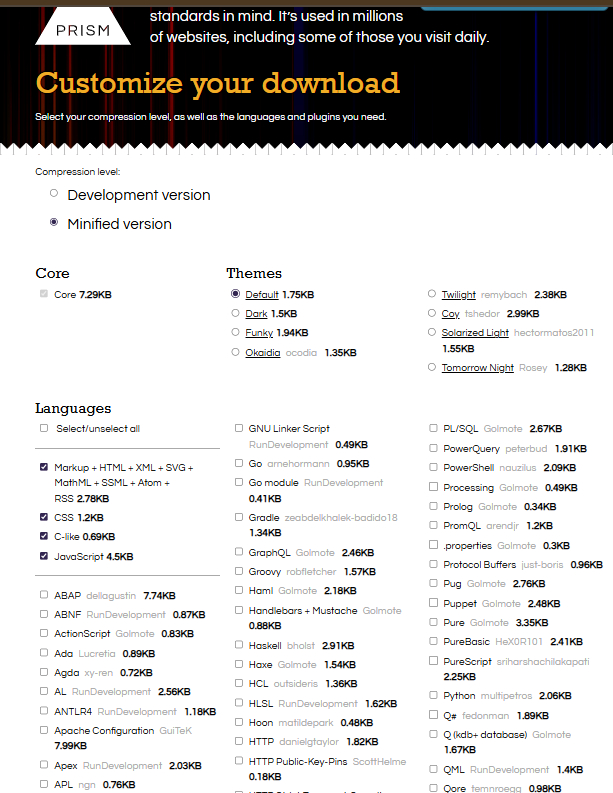
Task: Uncheck the C-like language checkbox
Action: tap(44, 537)
